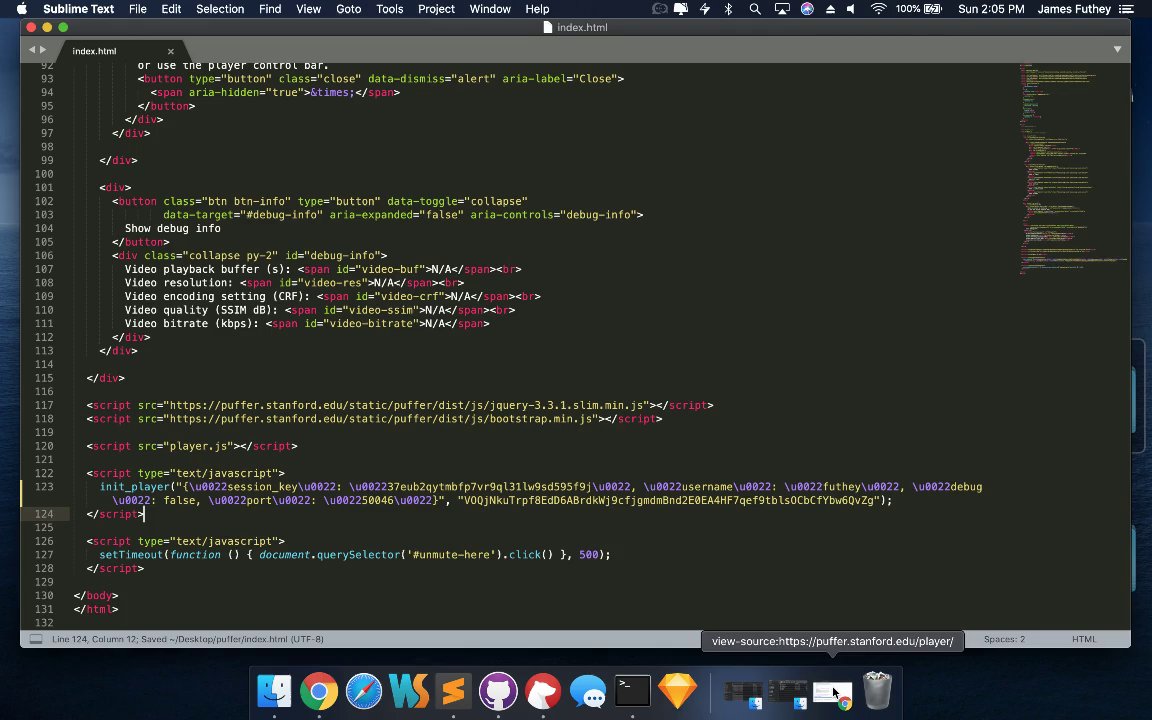
Task: Open the Tools menu
Action: point(389,9)
